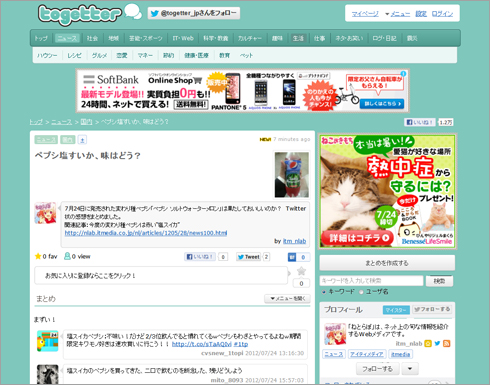This screenshot has height=385, width=490.
Task: Click Twitter フォローする button in profile header
Action: tap(432, 309)
